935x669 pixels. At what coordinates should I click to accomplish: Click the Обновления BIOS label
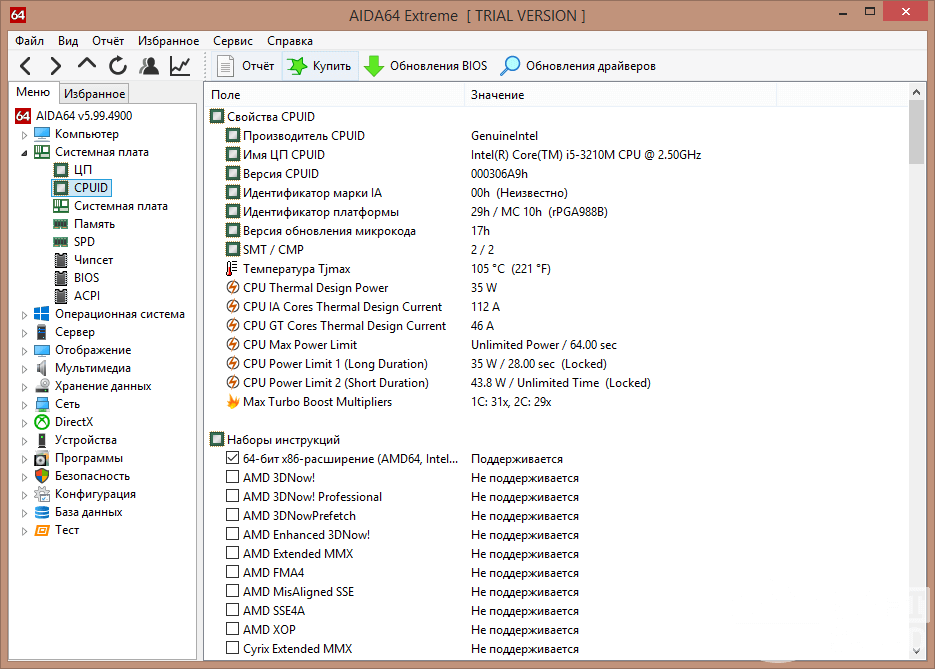pos(438,66)
